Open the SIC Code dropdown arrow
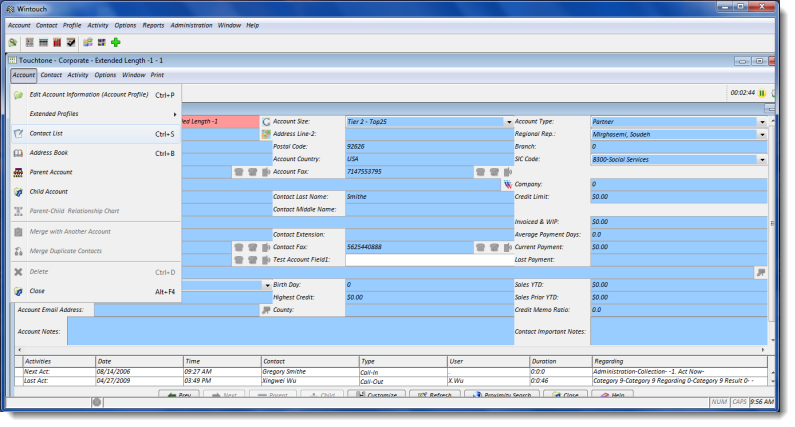 [762, 160]
